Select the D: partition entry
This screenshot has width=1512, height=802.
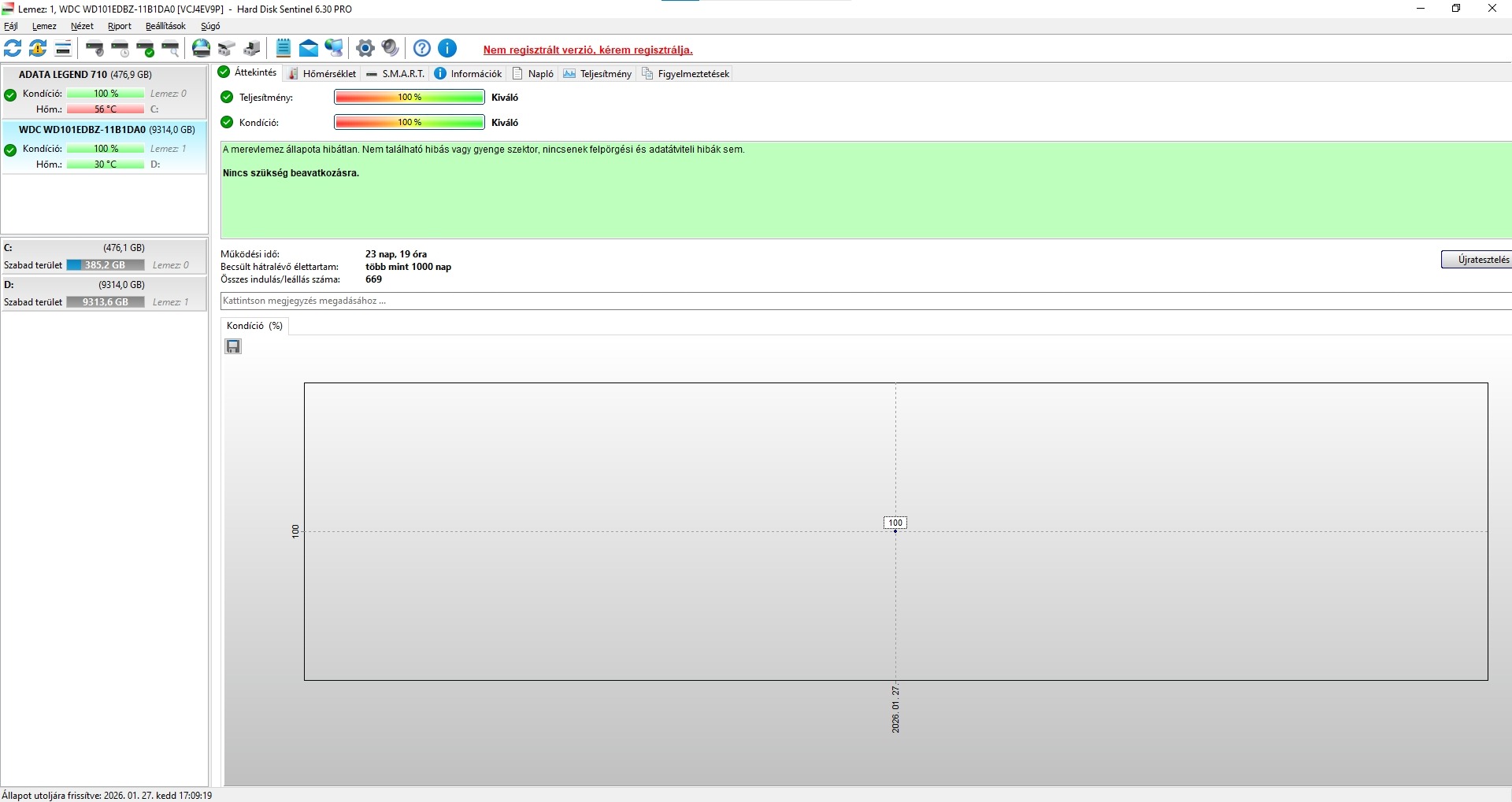coord(104,294)
